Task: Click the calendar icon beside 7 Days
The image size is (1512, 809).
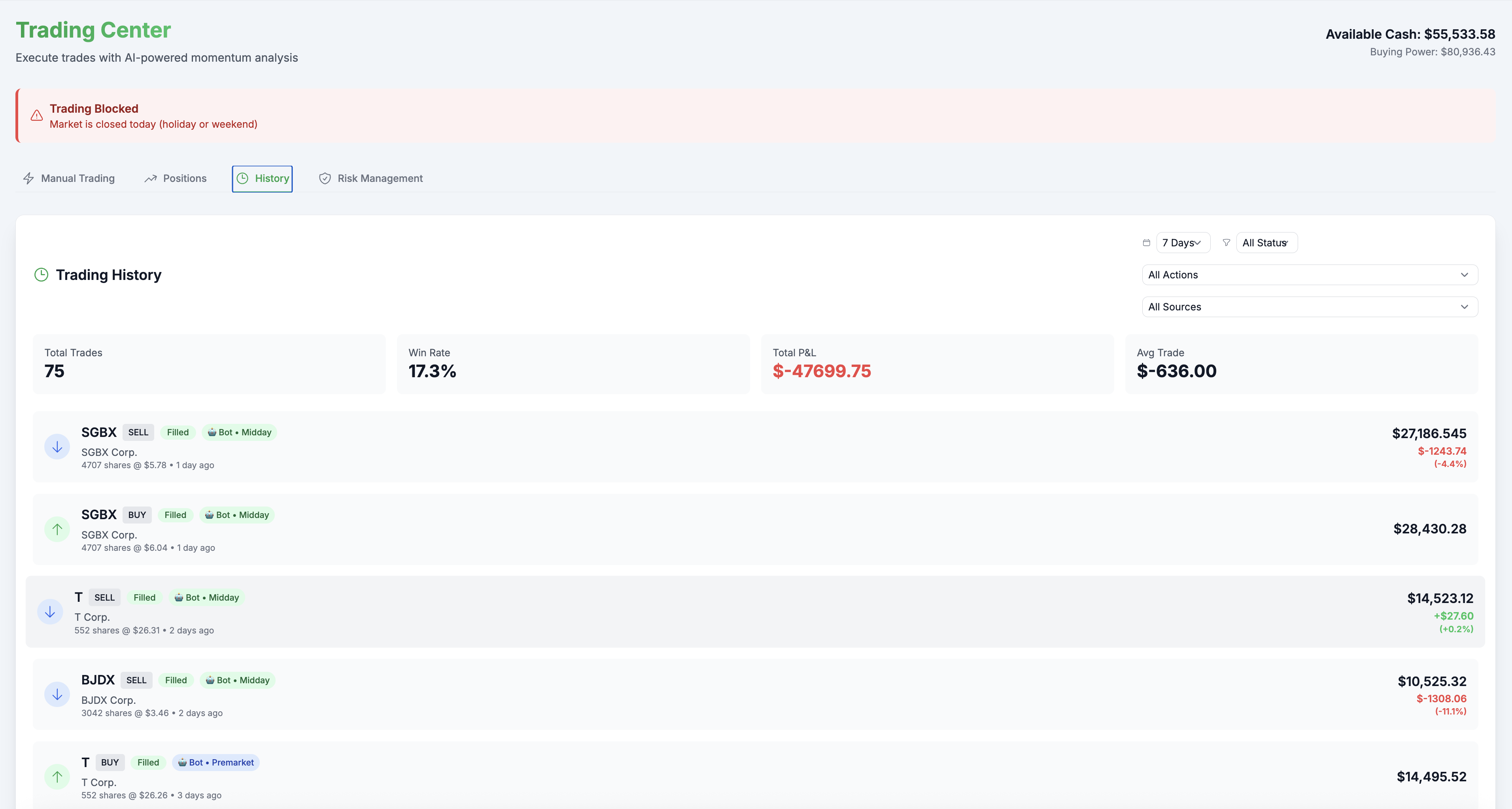Action: [x=1146, y=243]
